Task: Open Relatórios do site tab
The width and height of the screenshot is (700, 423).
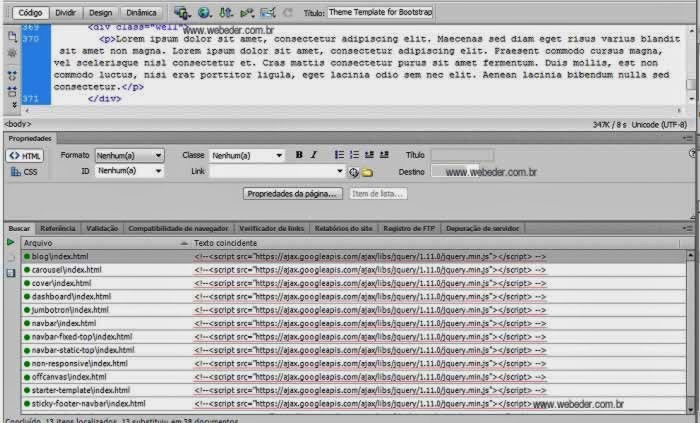Action: point(343,228)
